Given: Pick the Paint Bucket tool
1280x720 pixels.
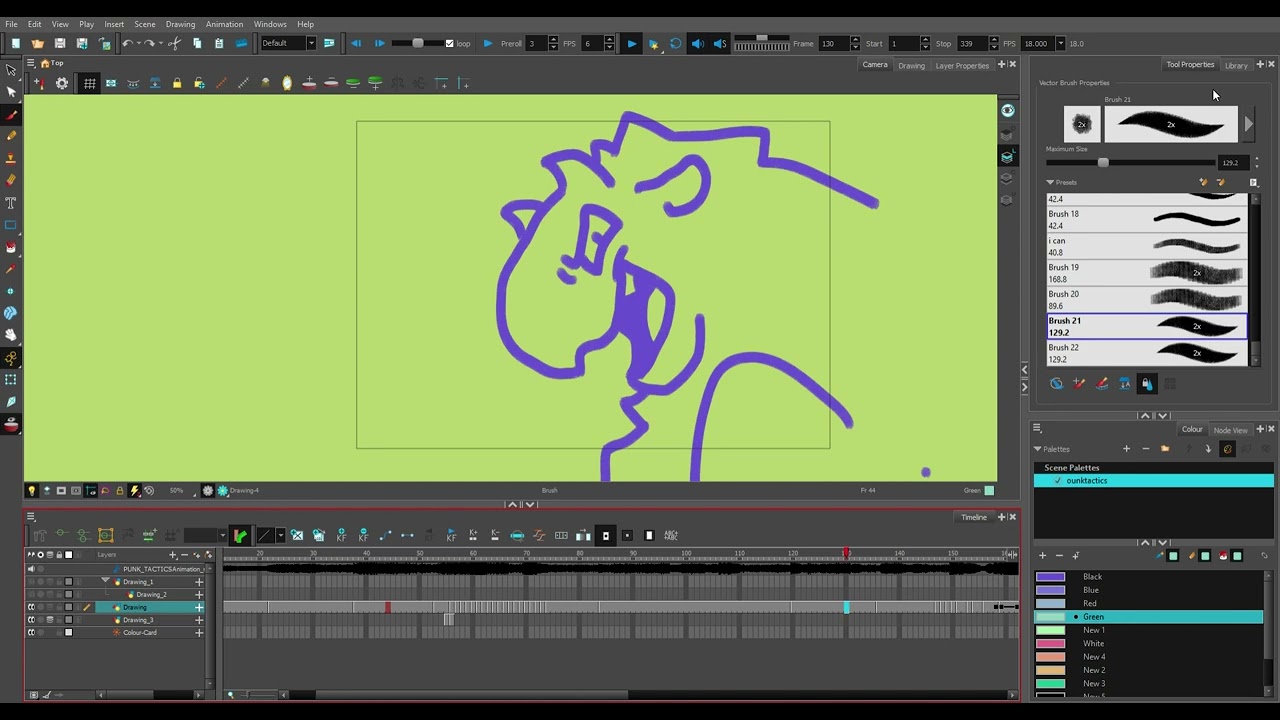Looking at the screenshot, I should click(11, 247).
